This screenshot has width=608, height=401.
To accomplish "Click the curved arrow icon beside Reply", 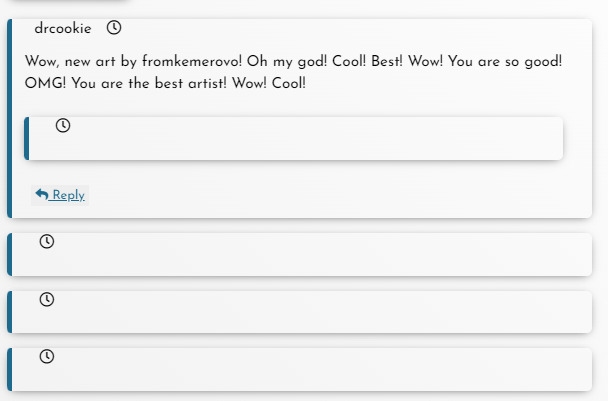I will point(42,194).
